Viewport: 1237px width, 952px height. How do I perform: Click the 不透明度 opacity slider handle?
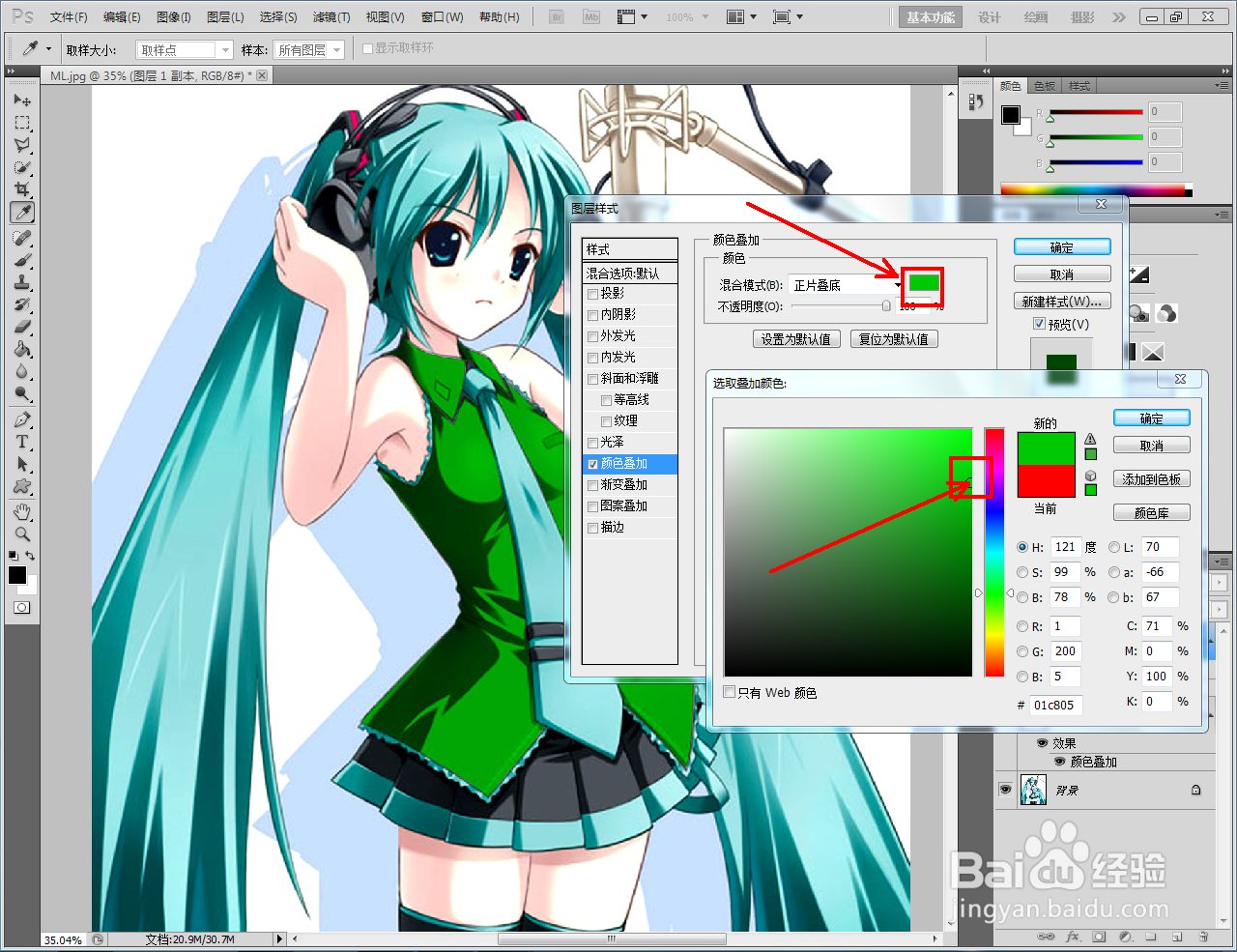(x=886, y=306)
